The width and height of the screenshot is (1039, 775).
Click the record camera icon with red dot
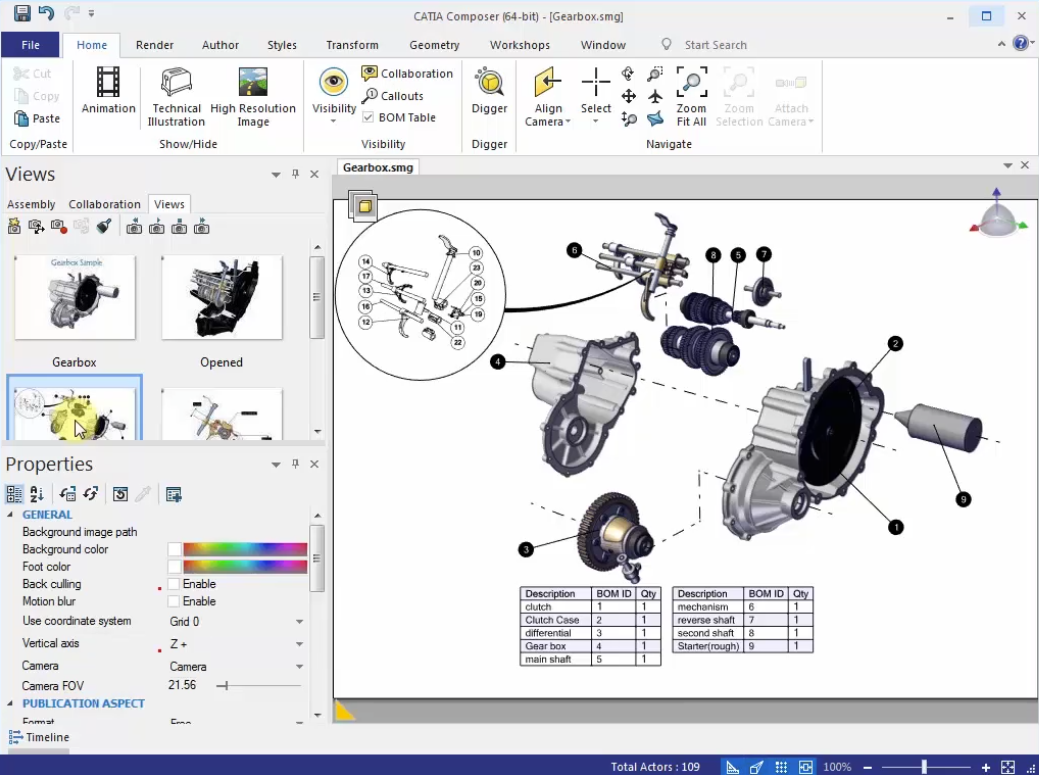coord(59,227)
